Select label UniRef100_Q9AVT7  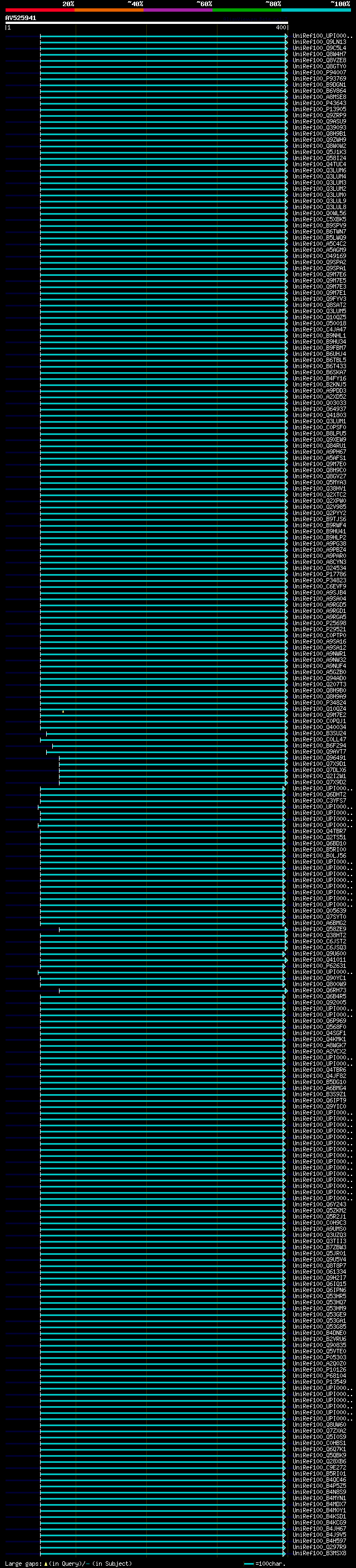(319, 751)
